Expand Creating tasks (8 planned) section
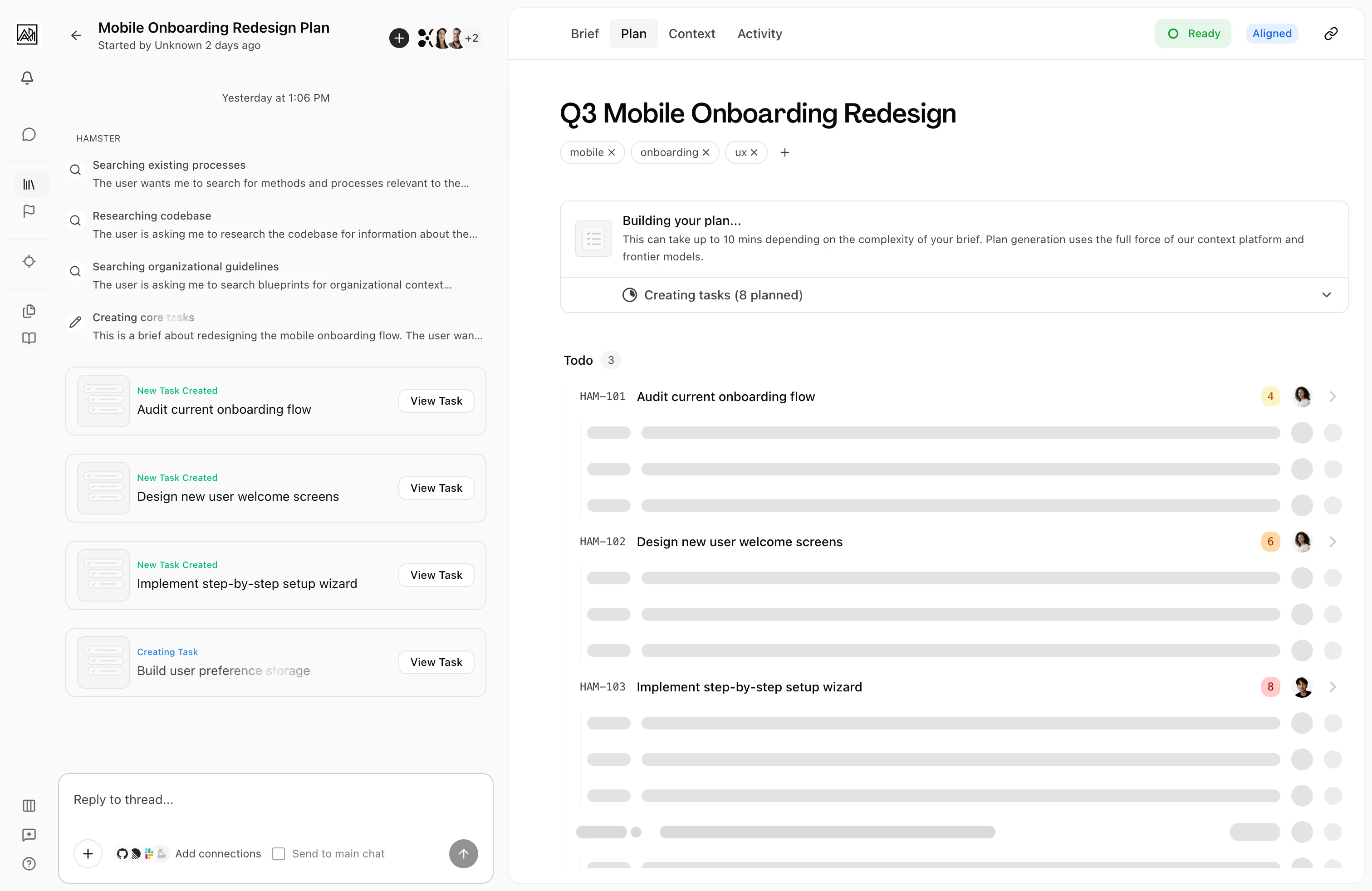 [1327, 294]
